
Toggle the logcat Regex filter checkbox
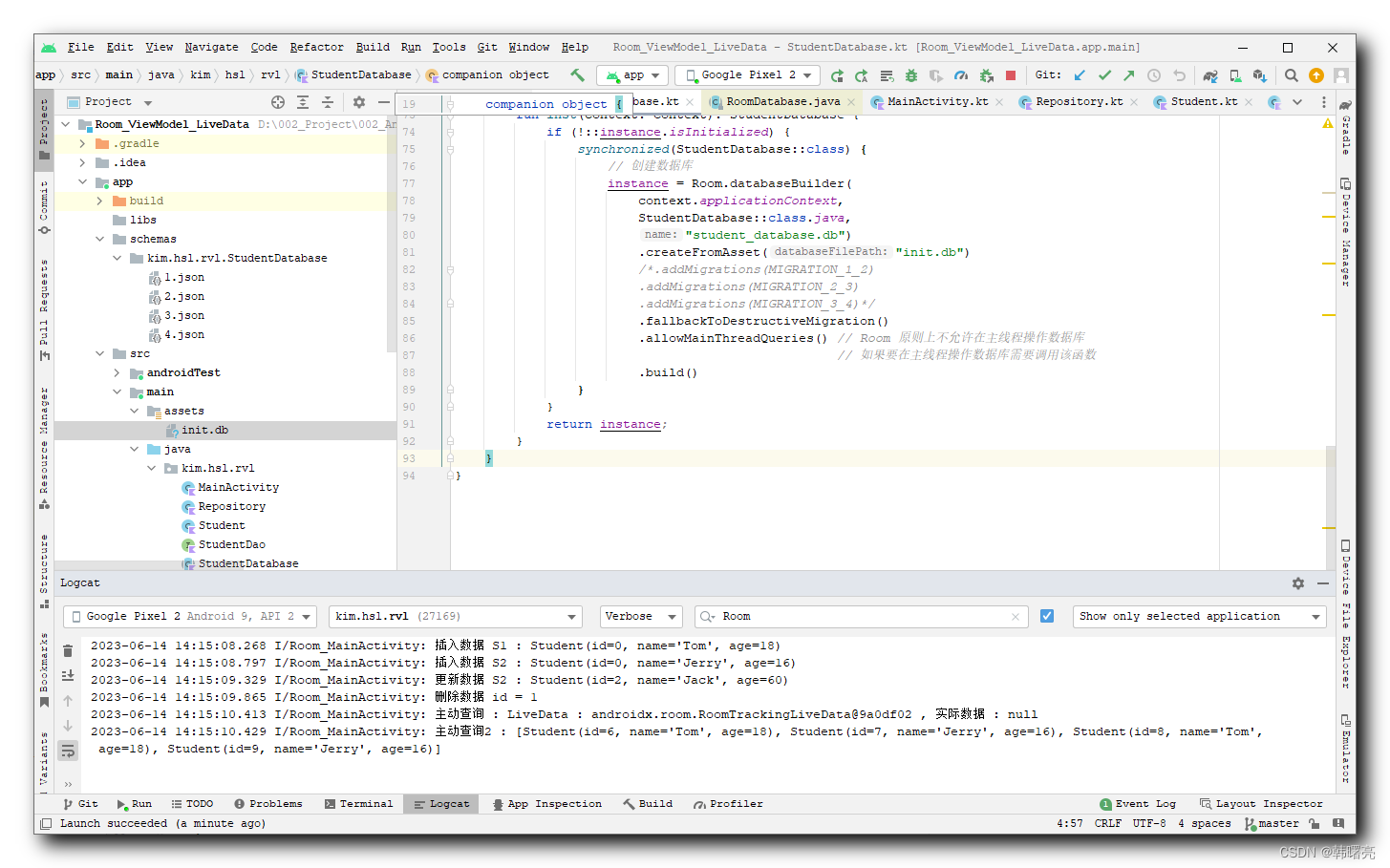[x=1047, y=616]
